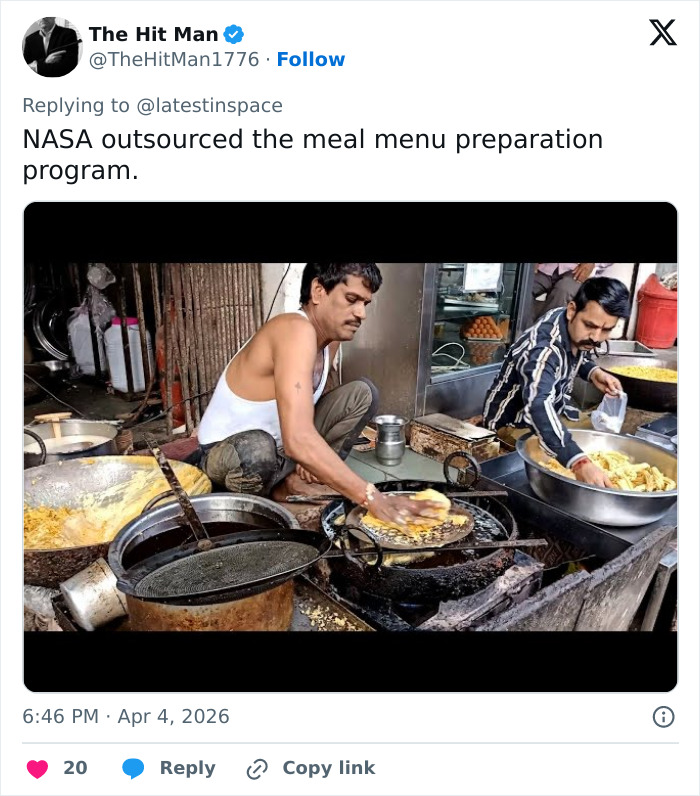Open the @TheHitMan1776 handle link
This screenshot has height=796, width=700.
(x=176, y=60)
